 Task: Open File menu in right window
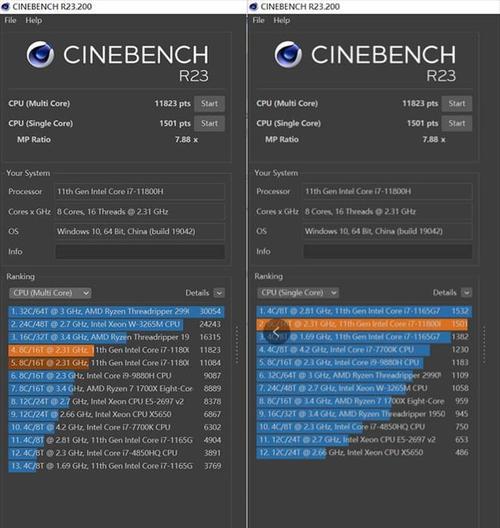tap(258, 20)
